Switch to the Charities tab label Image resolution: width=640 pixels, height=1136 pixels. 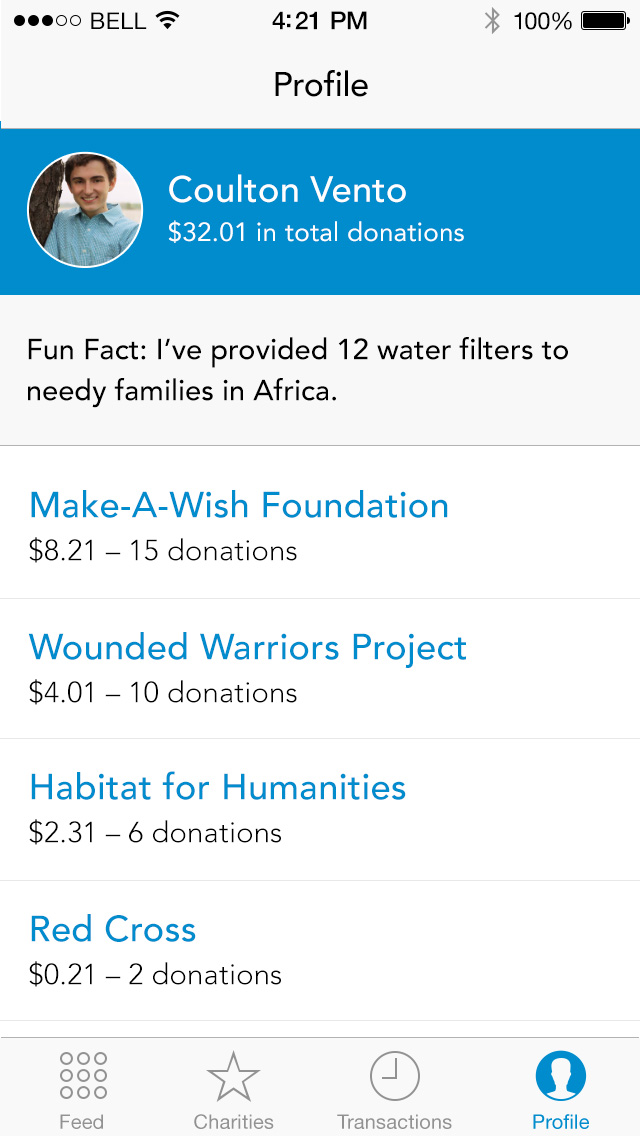(x=233, y=1121)
